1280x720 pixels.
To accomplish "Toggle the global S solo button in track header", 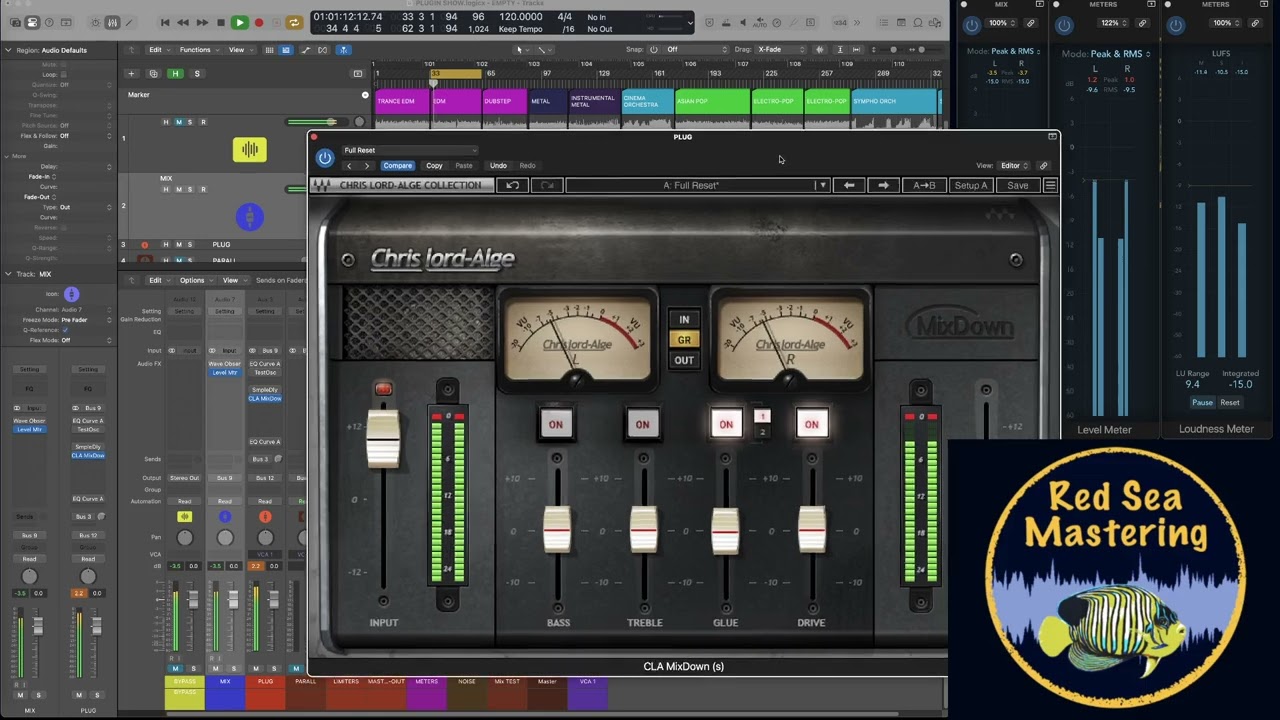I will click(197, 73).
